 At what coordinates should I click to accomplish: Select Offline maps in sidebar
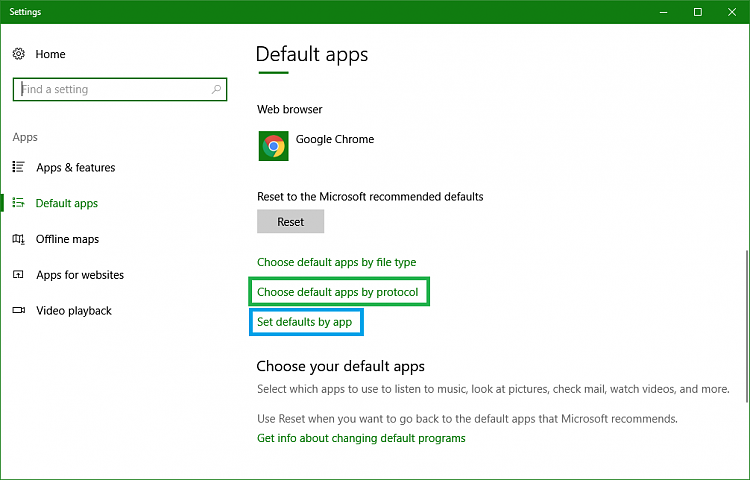click(x=67, y=239)
